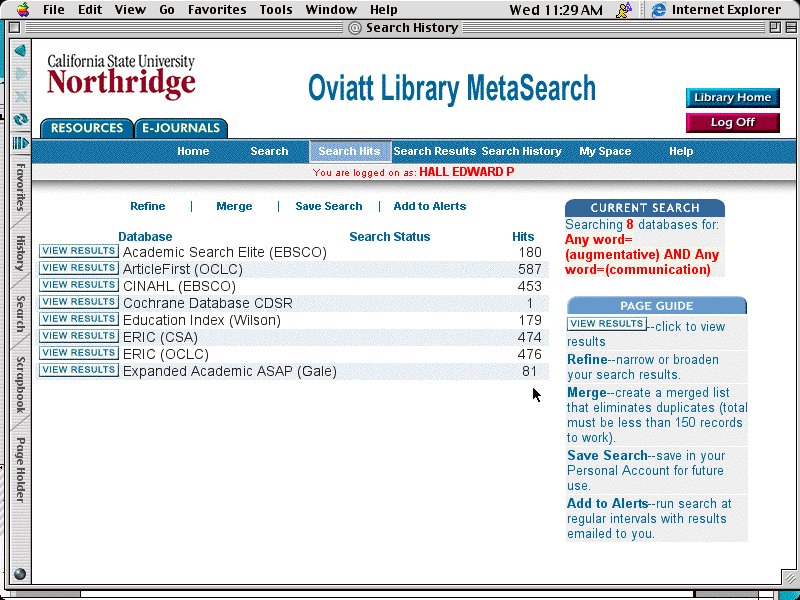
Task: Open the Go menu
Action: pyautogui.click(x=167, y=9)
